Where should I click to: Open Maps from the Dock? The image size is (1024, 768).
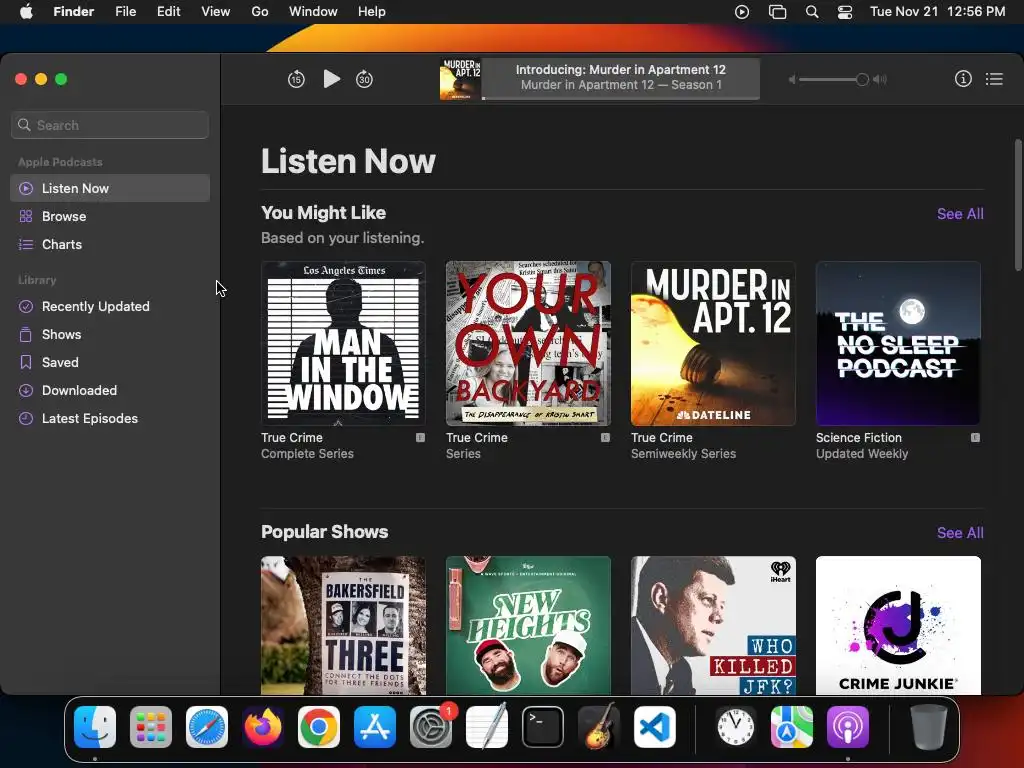pyautogui.click(x=792, y=727)
